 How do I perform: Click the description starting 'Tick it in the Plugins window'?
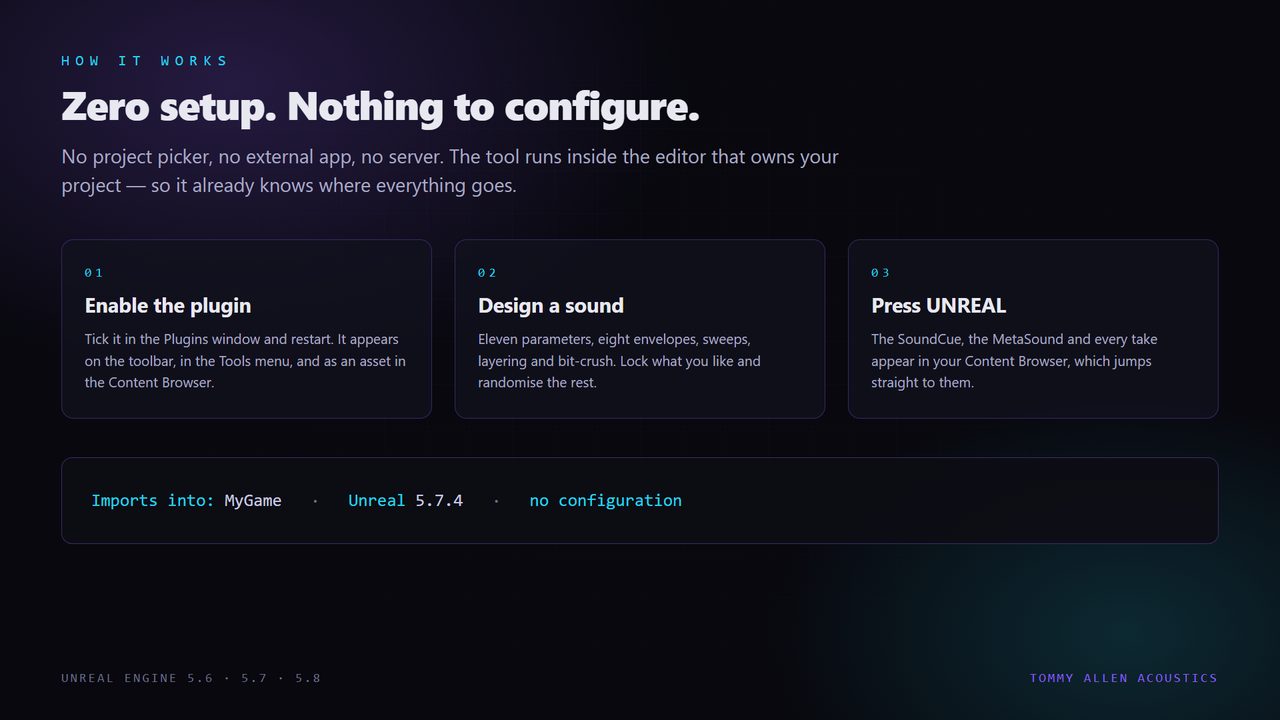(245, 361)
